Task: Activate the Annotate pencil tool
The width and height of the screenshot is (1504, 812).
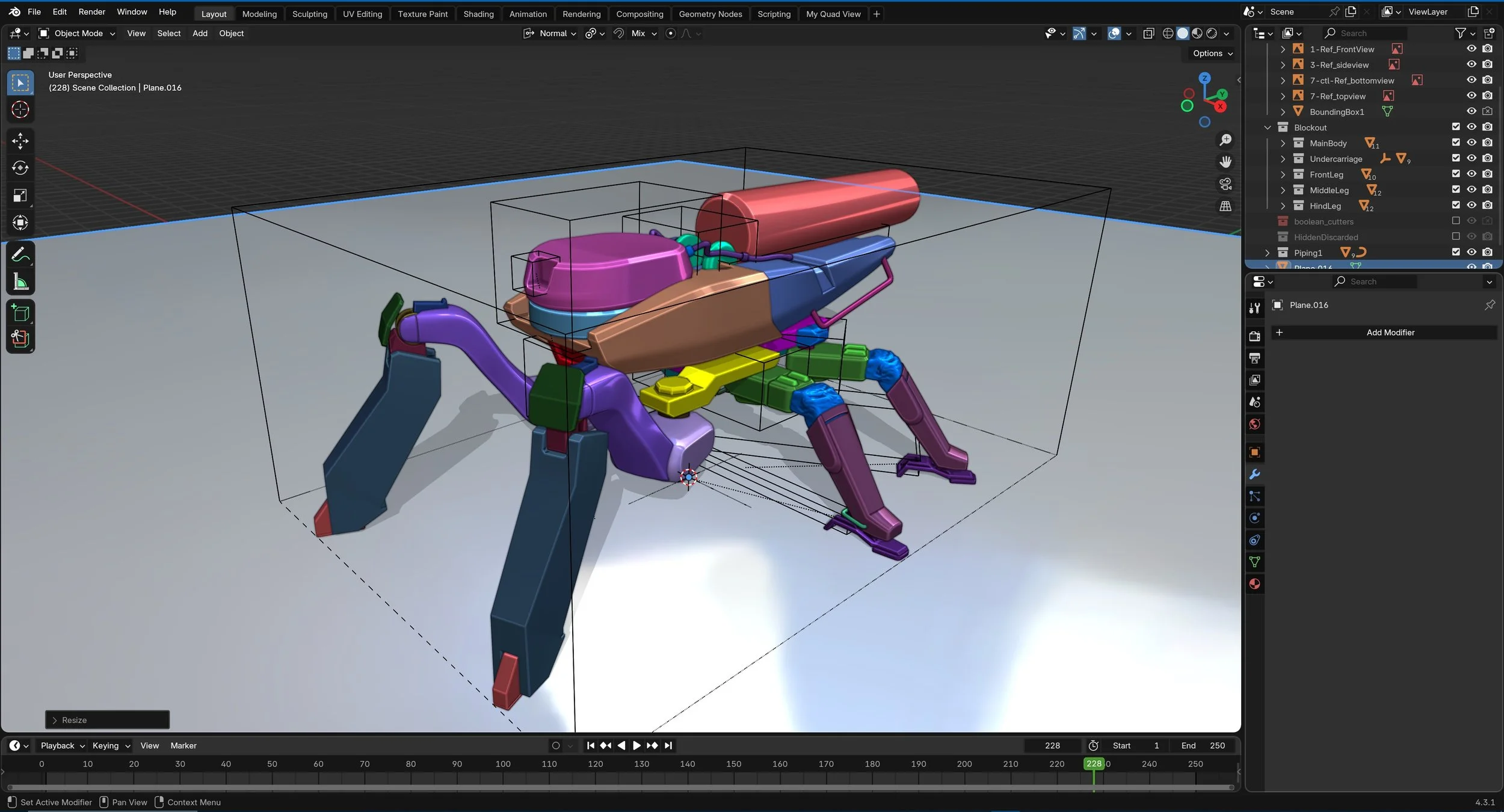Action: click(x=20, y=254)
